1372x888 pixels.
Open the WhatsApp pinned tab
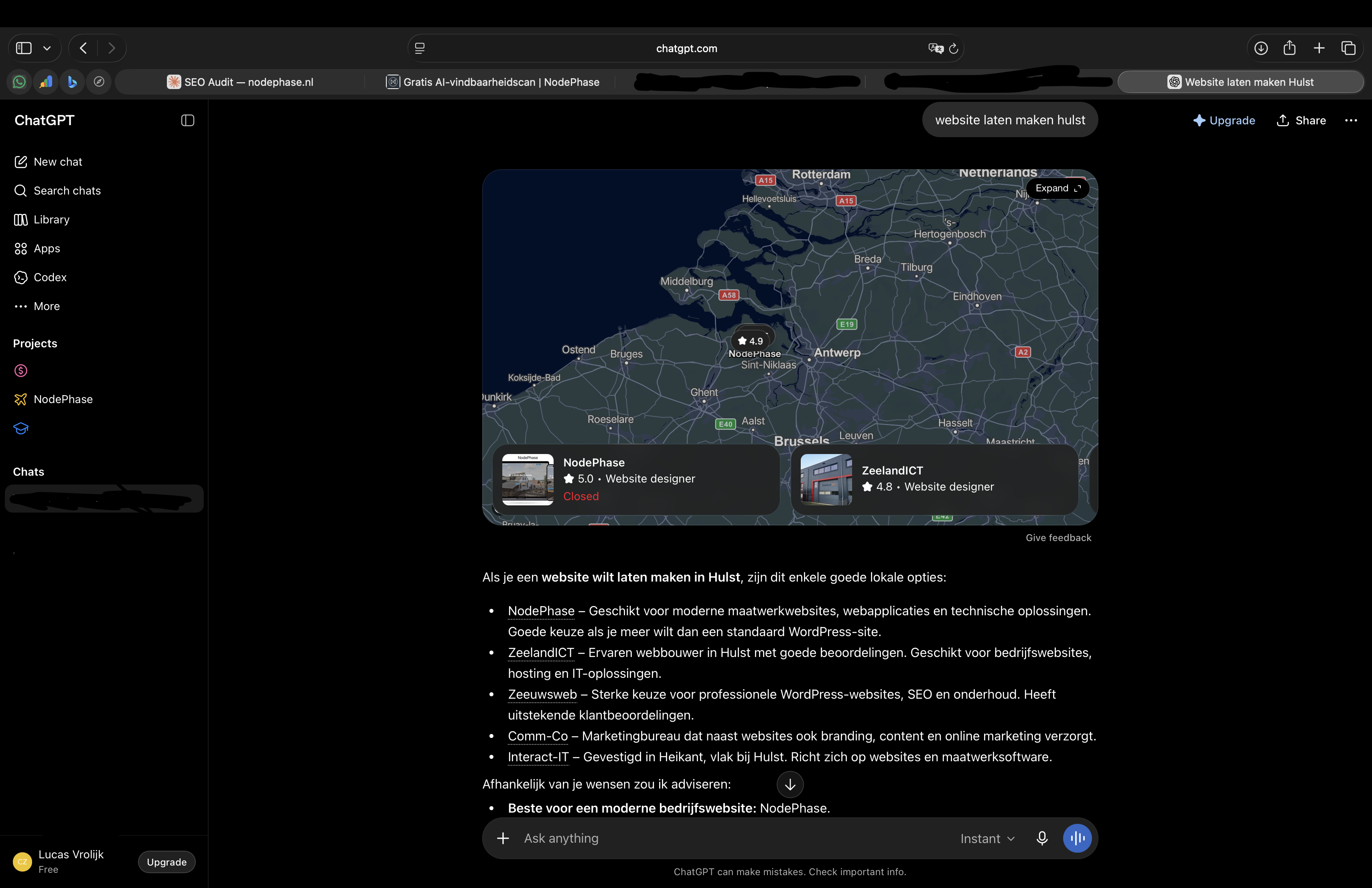(19, 82)
